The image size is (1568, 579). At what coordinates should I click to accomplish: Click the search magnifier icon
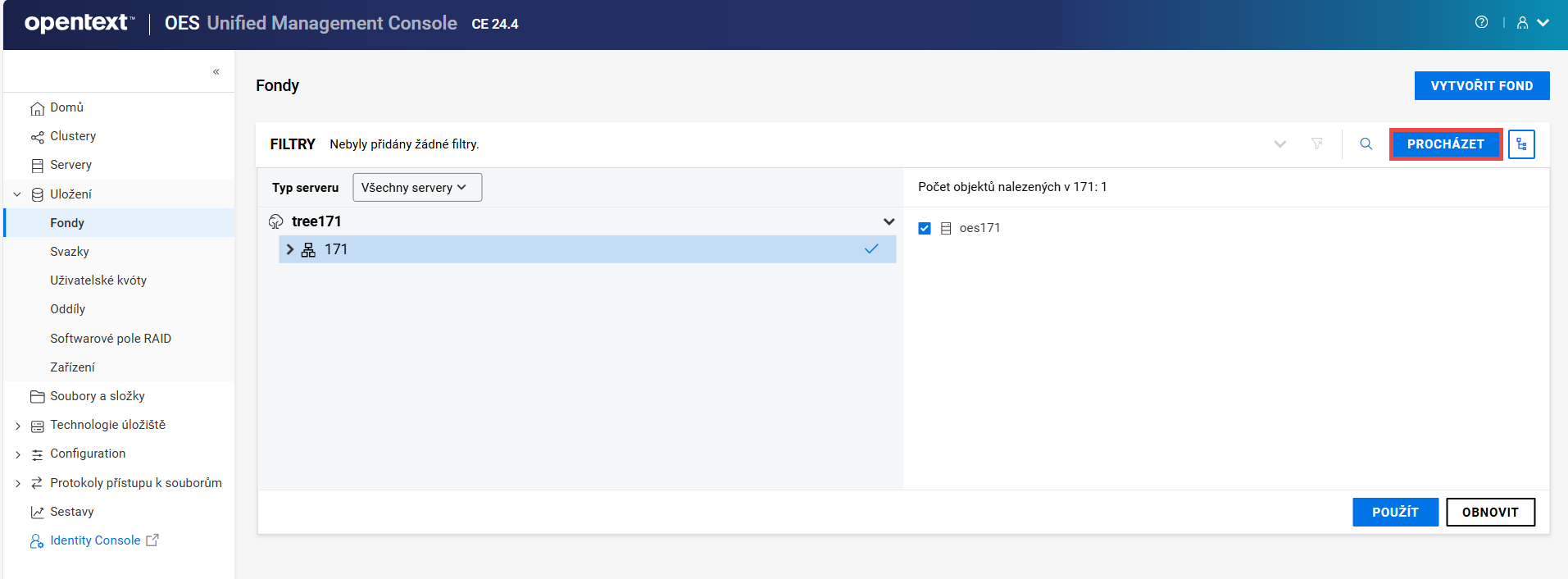tap(1366, 144)
